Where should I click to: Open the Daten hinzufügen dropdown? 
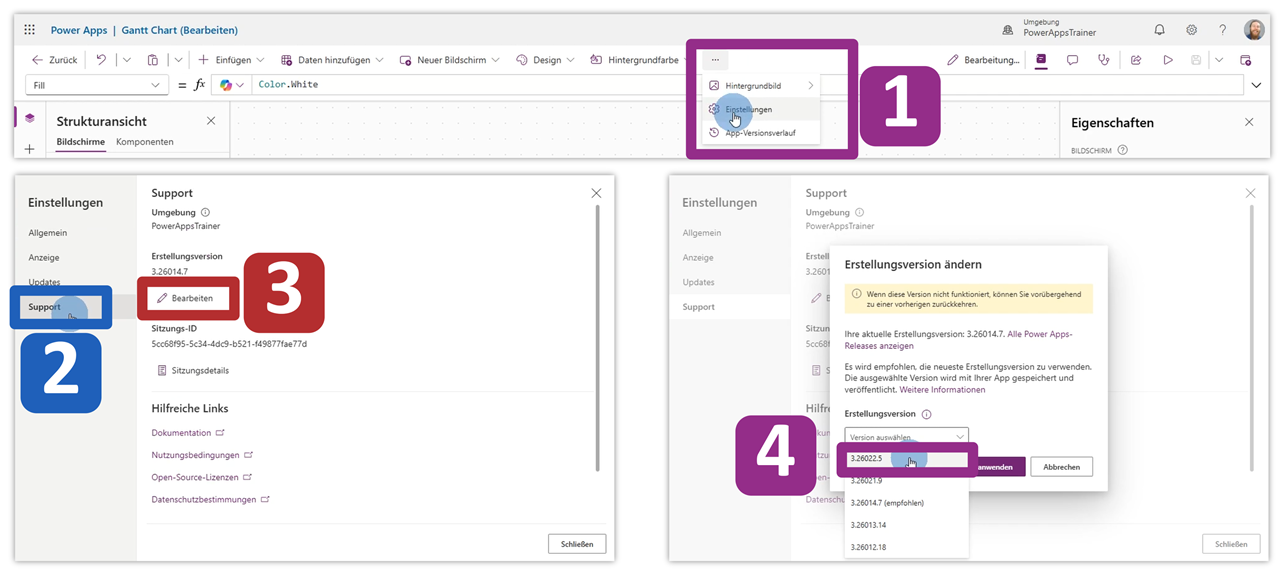pyautogui.click(x=332, y=60)
